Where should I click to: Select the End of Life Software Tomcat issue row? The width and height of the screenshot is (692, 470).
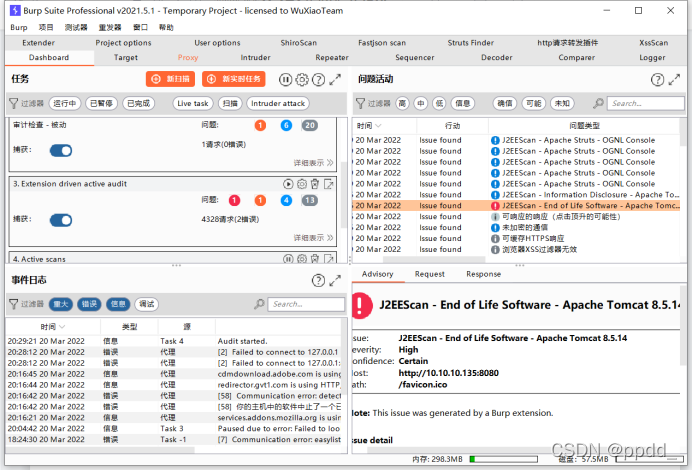[516, 206]
